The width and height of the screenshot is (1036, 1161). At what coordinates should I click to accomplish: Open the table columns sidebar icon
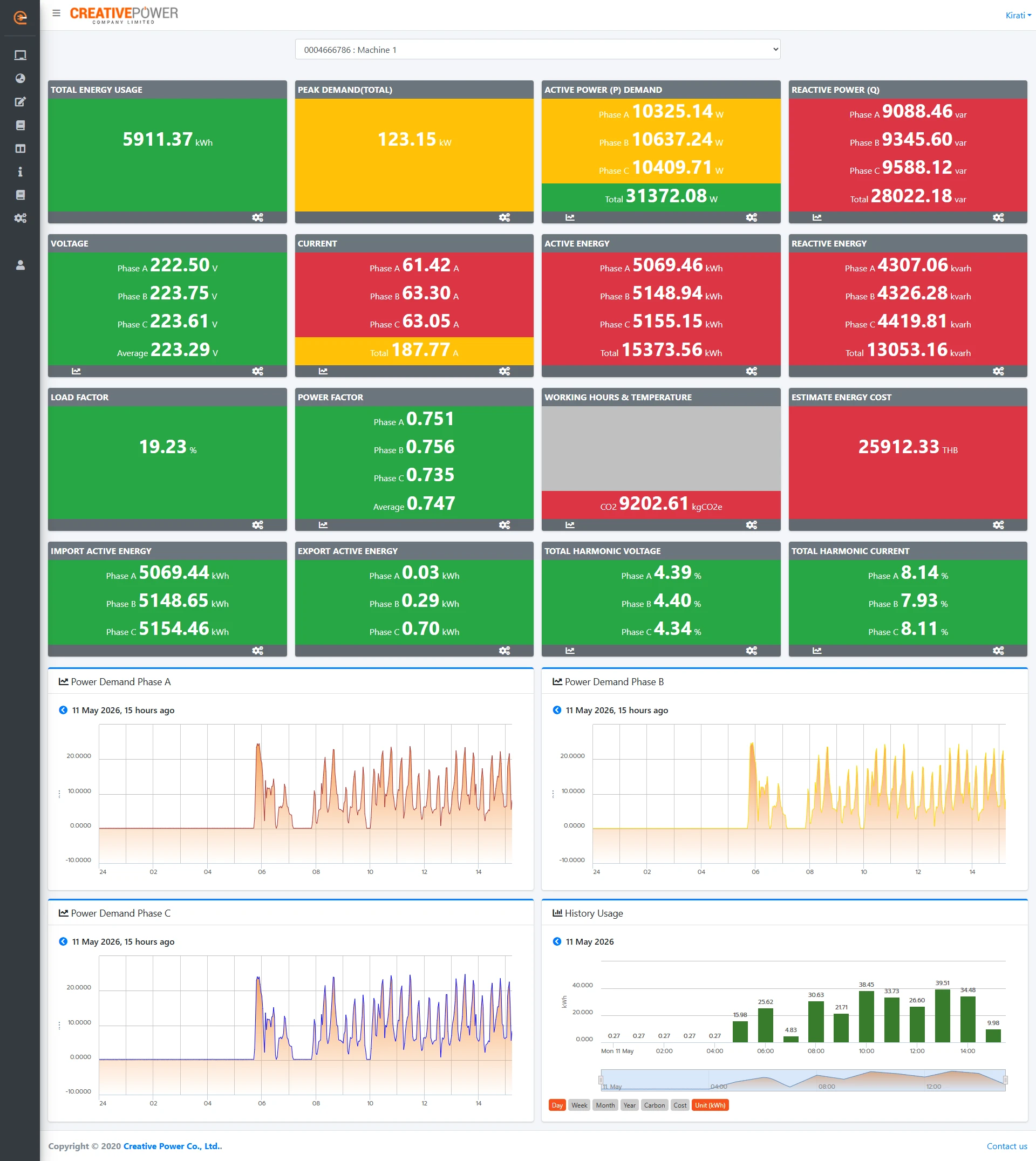pyautogui.click(x=21, y=148)
